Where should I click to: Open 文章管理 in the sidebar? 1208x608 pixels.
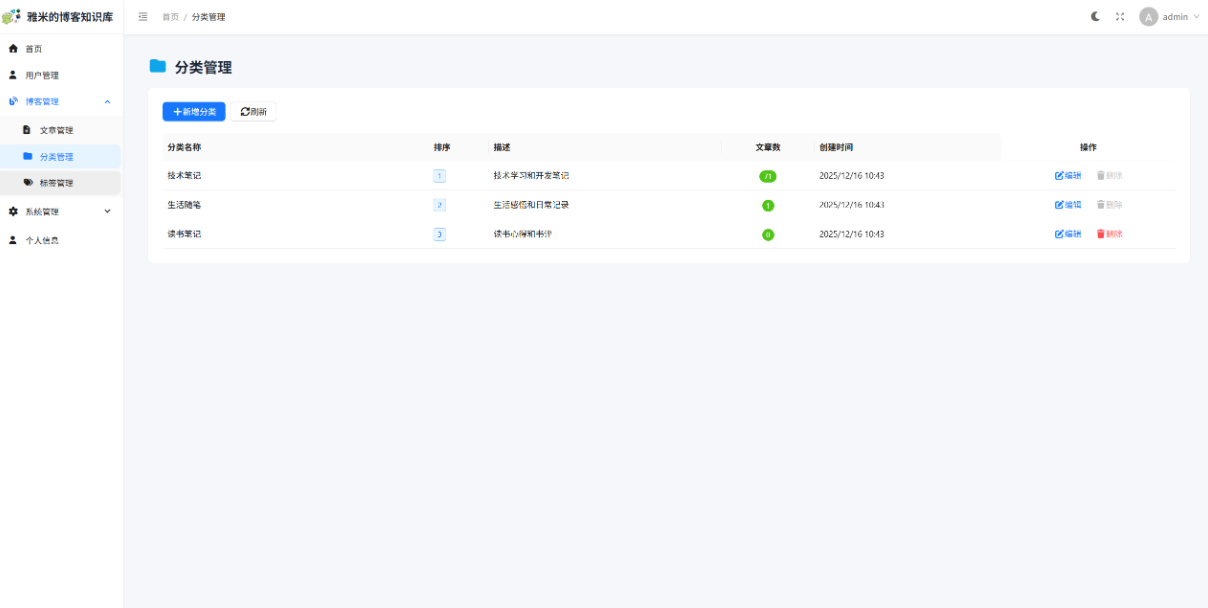[56, 130]
